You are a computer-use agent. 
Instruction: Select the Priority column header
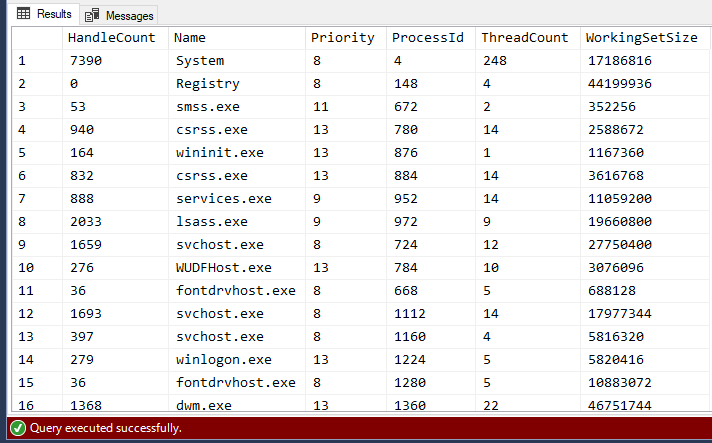click(x=346, y=38)
